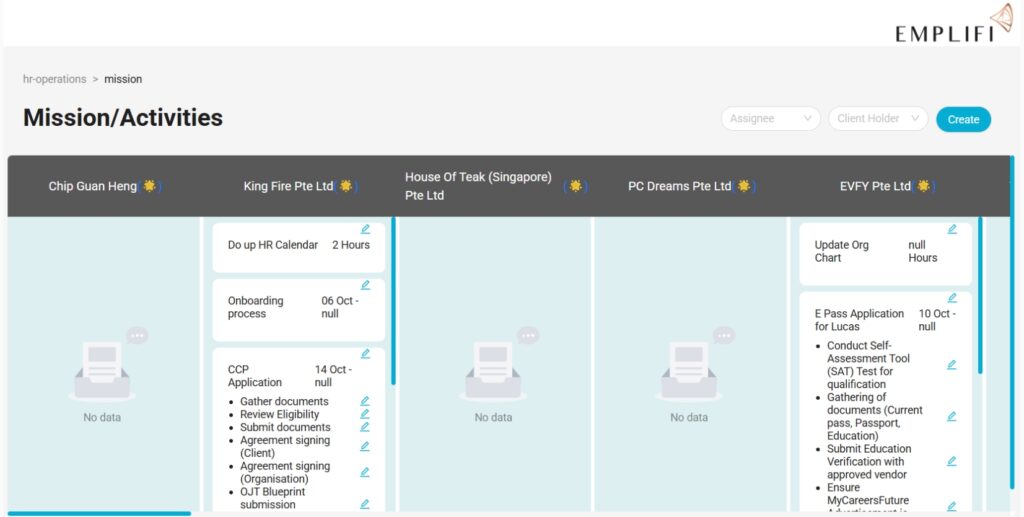This screenshot has height=517, width=1024.
Task: Click sun icon next to EVFY Pte Ltd
Action: click(x=923, y=186)
